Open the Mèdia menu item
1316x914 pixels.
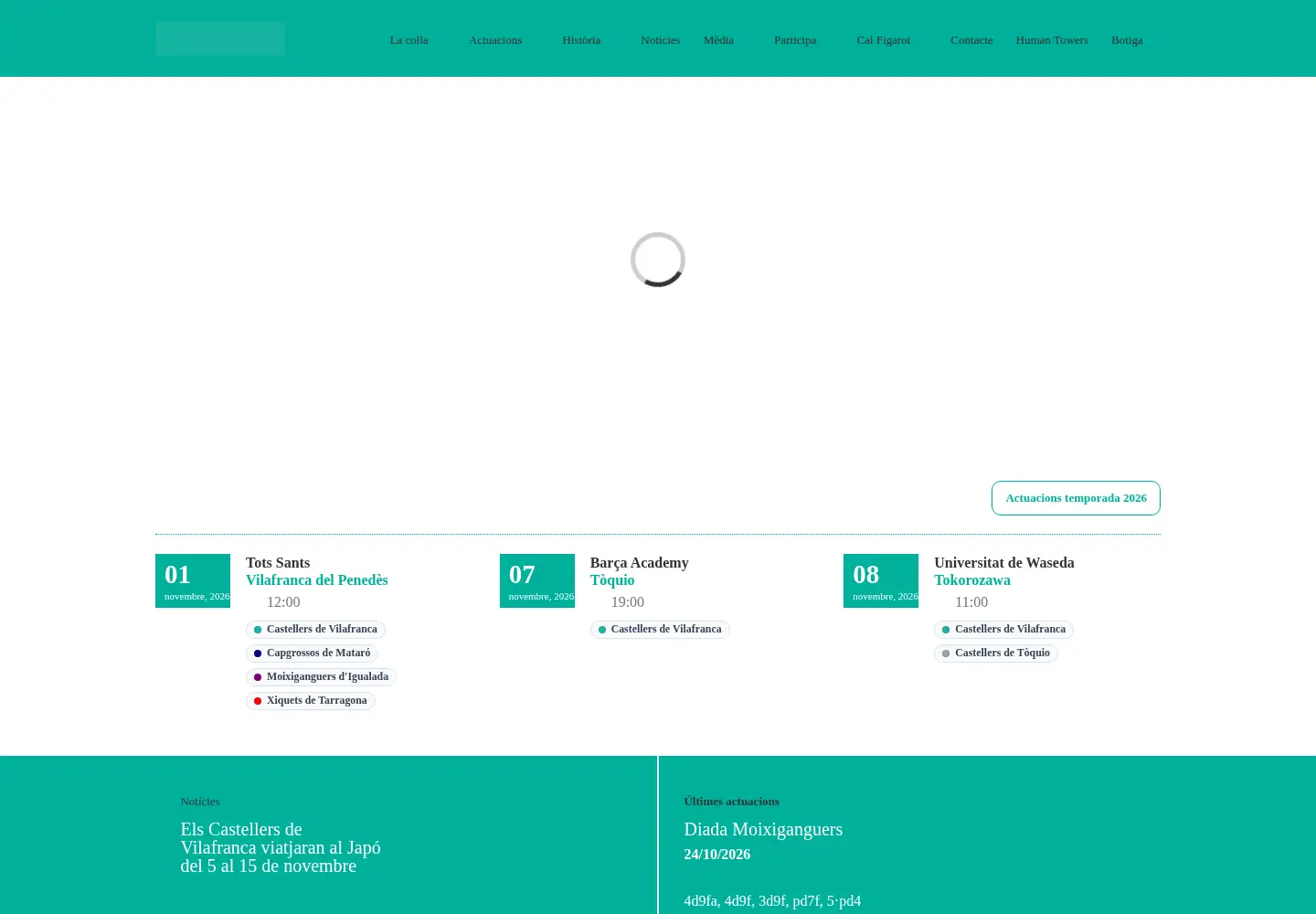pos(718,40)
